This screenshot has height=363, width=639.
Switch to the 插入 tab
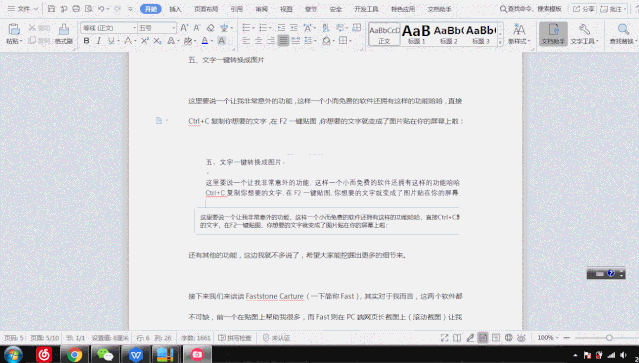[175, 9]
